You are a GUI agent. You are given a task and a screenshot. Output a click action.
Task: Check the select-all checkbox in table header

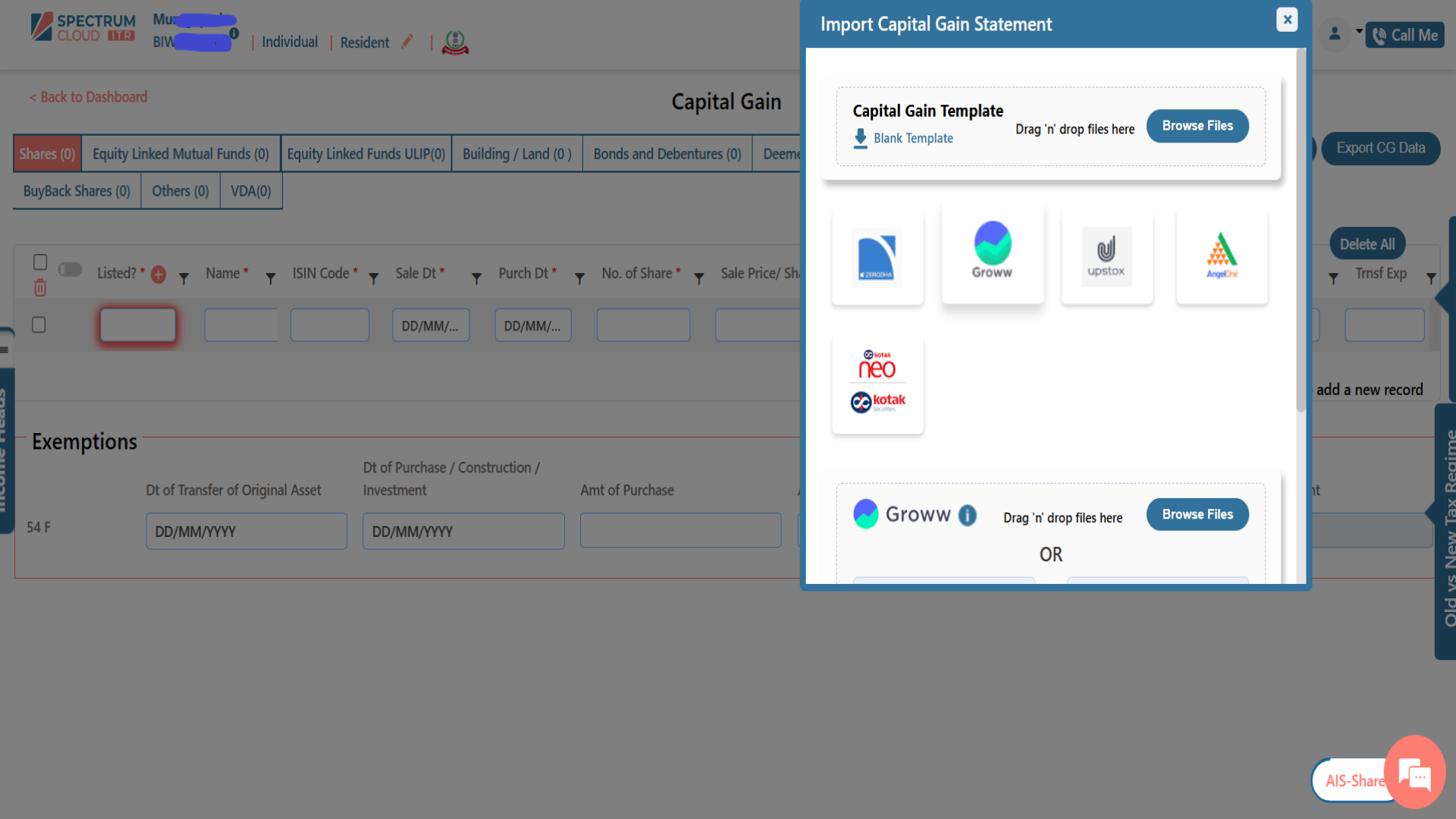pos(40,262)
